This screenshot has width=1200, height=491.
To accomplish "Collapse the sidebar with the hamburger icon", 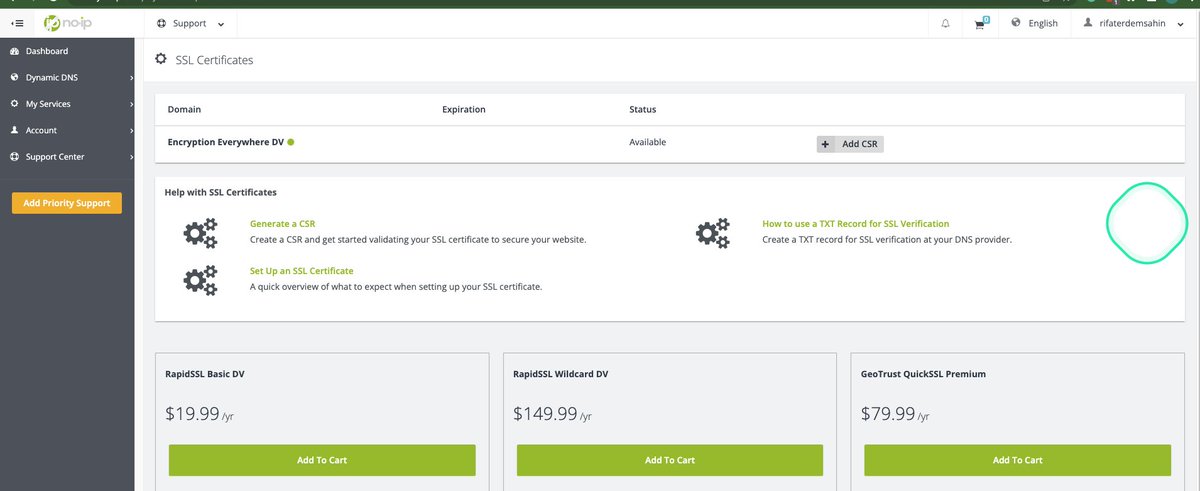I will tap(17, 23).
